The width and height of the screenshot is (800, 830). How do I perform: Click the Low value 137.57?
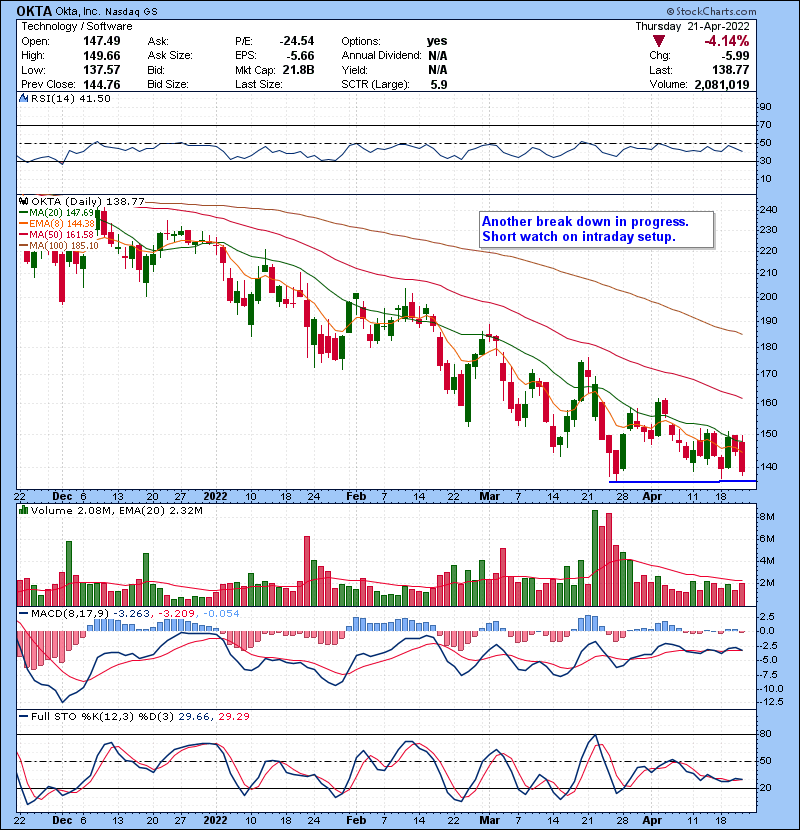[x=102, y=70]
